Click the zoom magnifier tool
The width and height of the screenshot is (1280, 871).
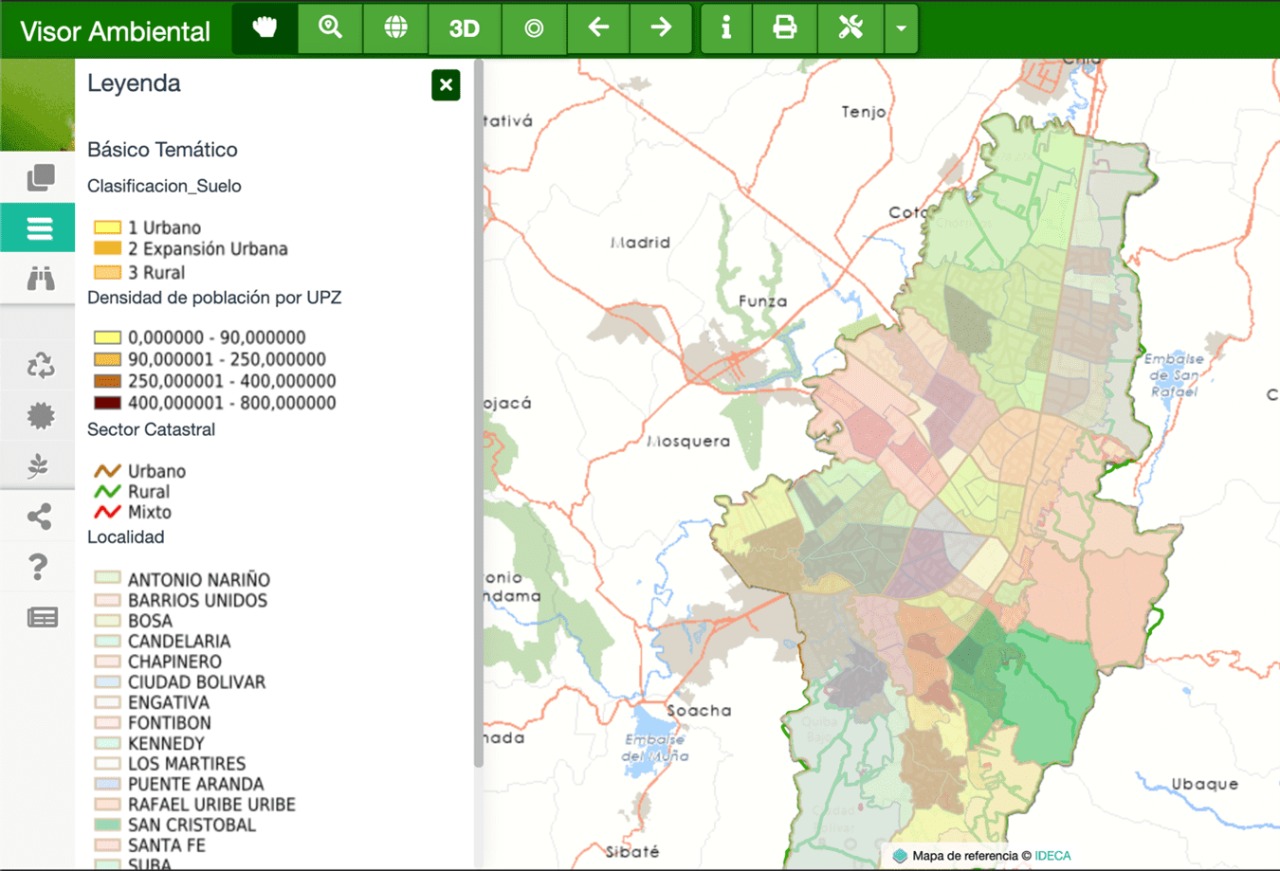pyautogui.click(x=330, y=28)
